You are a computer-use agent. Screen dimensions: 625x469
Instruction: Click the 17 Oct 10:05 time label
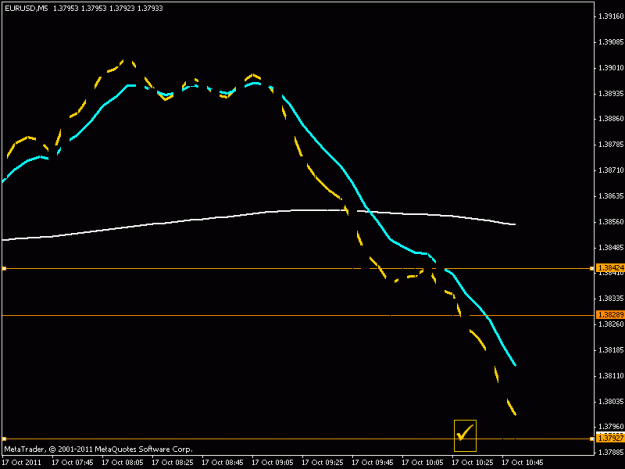[423, 463]
